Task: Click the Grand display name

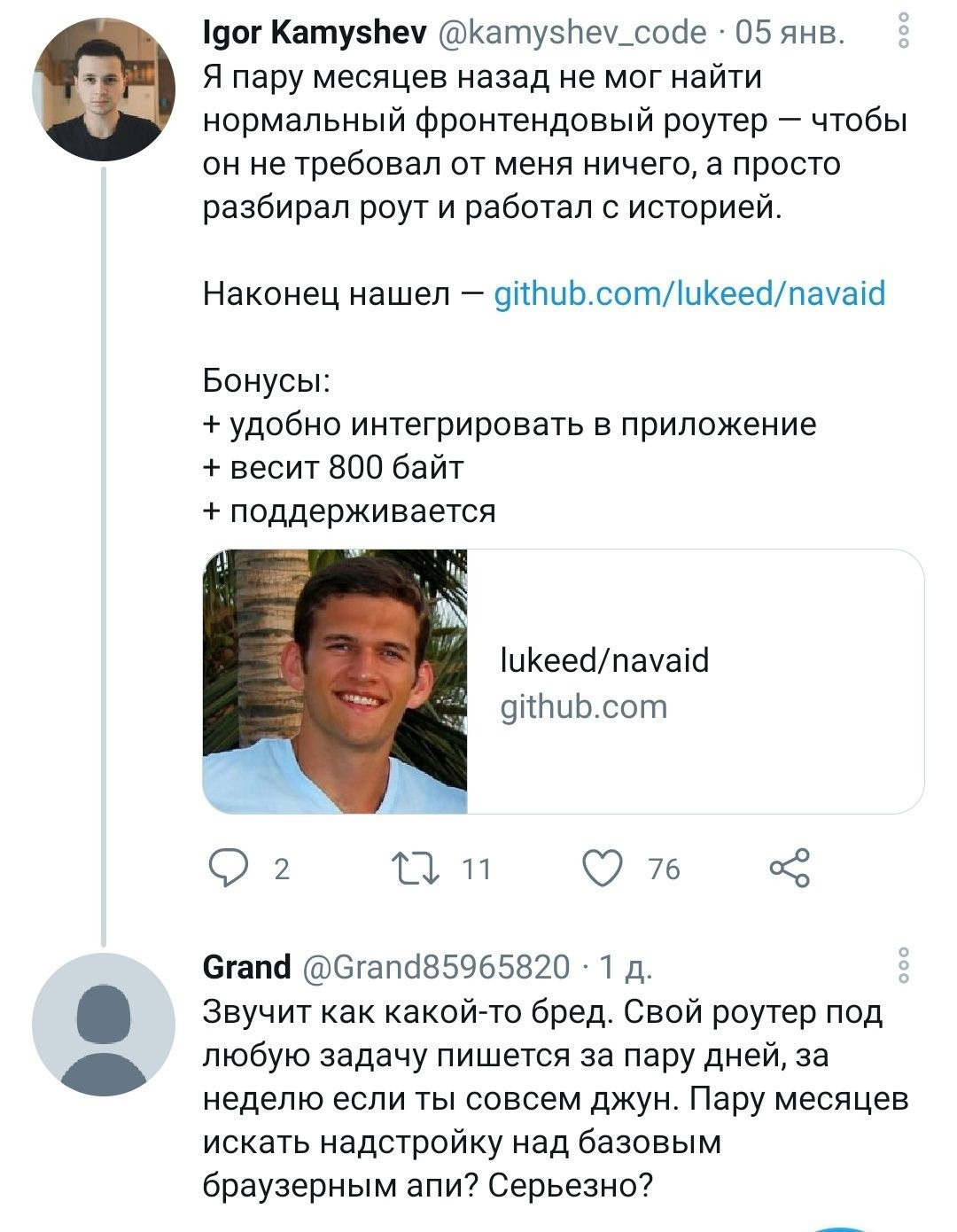Action: [246, 967]
